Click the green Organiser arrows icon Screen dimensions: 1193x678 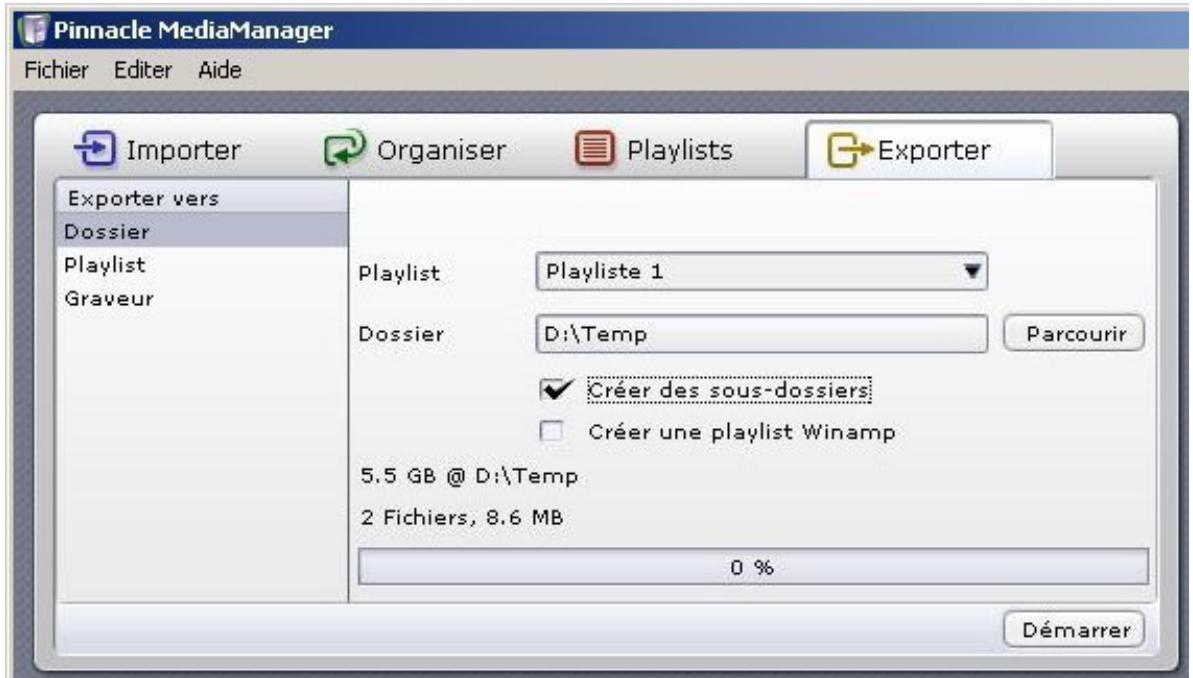(x=345, y=148)
